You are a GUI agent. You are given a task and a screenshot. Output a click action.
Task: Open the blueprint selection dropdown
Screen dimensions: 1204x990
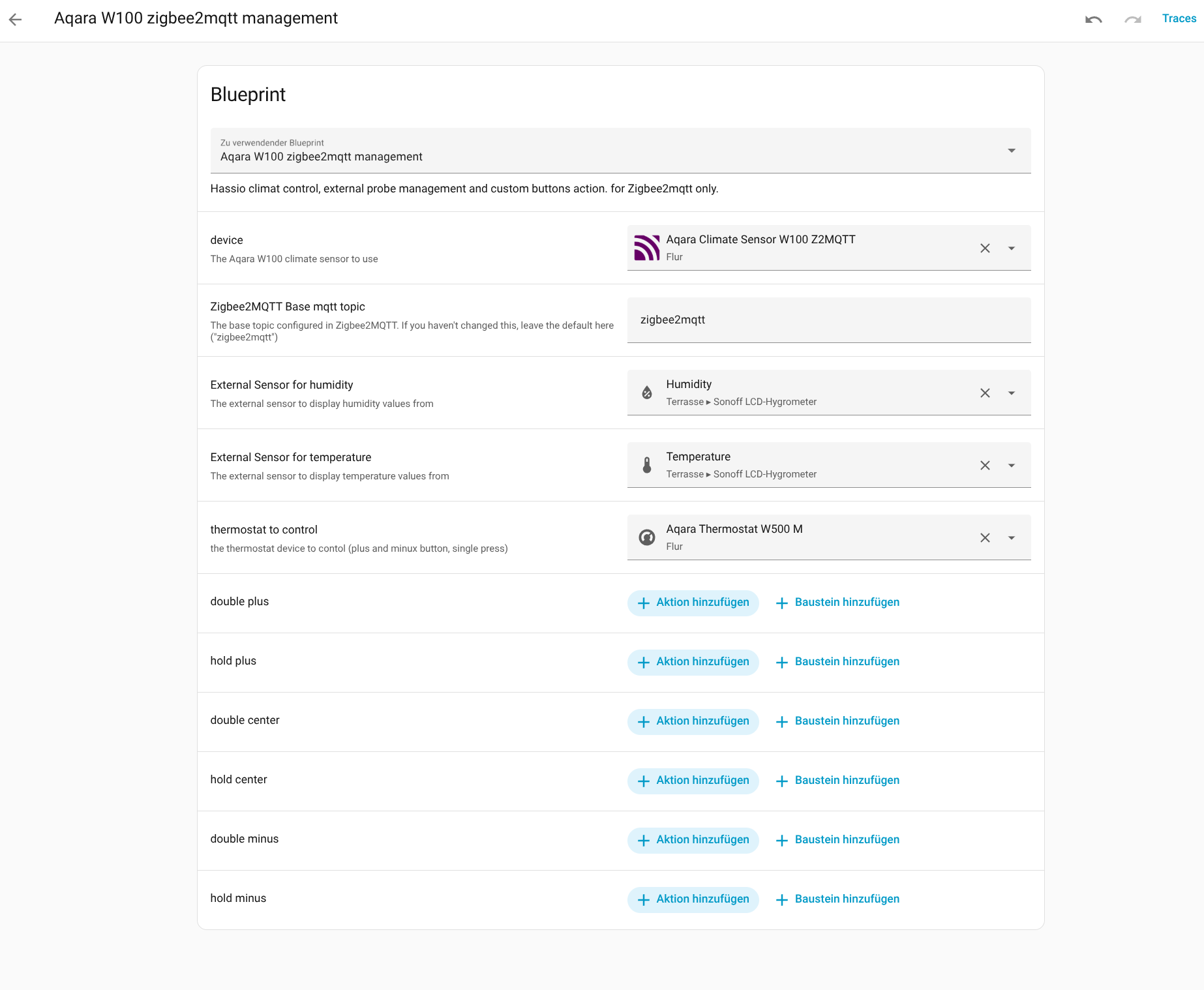(x=1011, y=151)
